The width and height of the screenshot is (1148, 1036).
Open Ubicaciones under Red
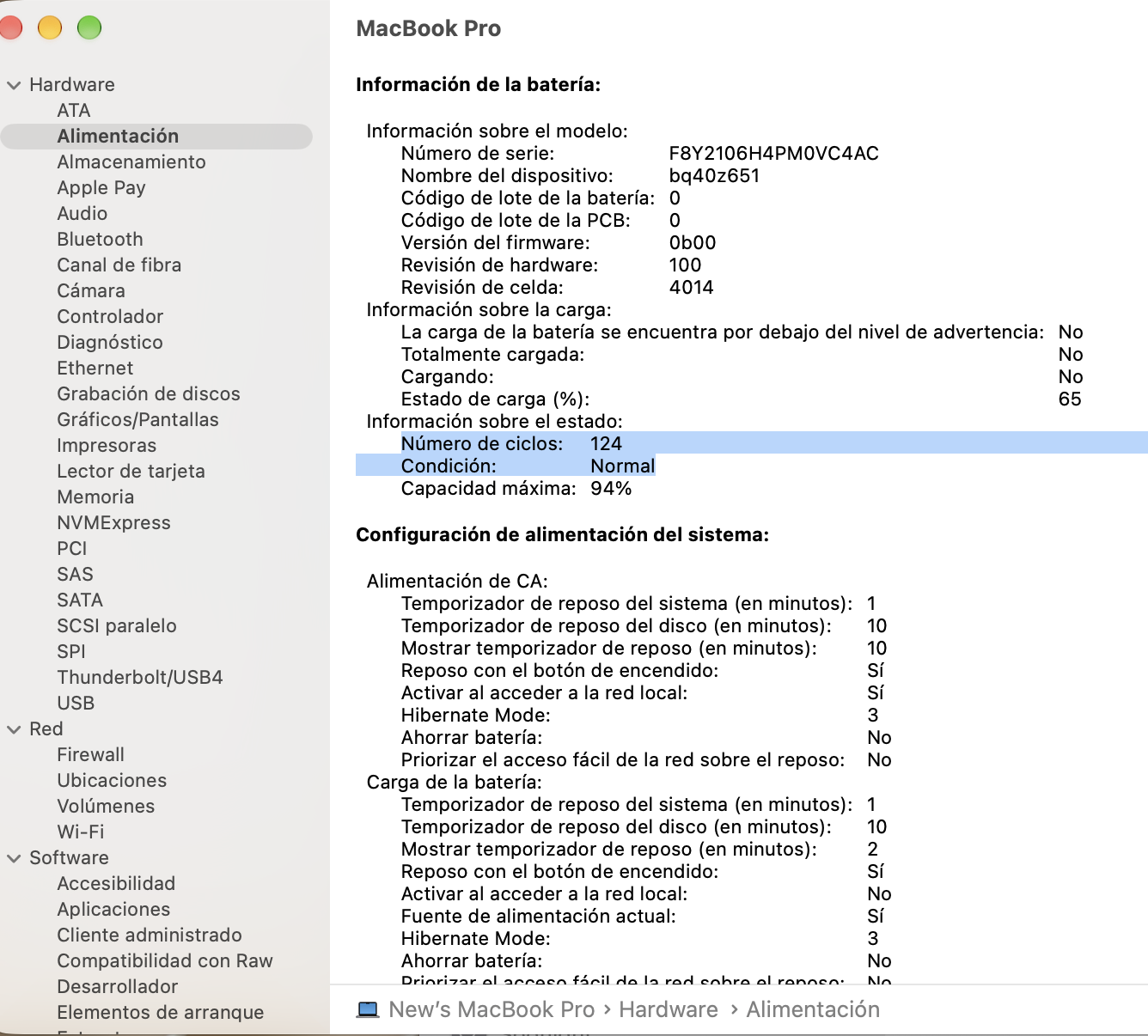point(112,780)
